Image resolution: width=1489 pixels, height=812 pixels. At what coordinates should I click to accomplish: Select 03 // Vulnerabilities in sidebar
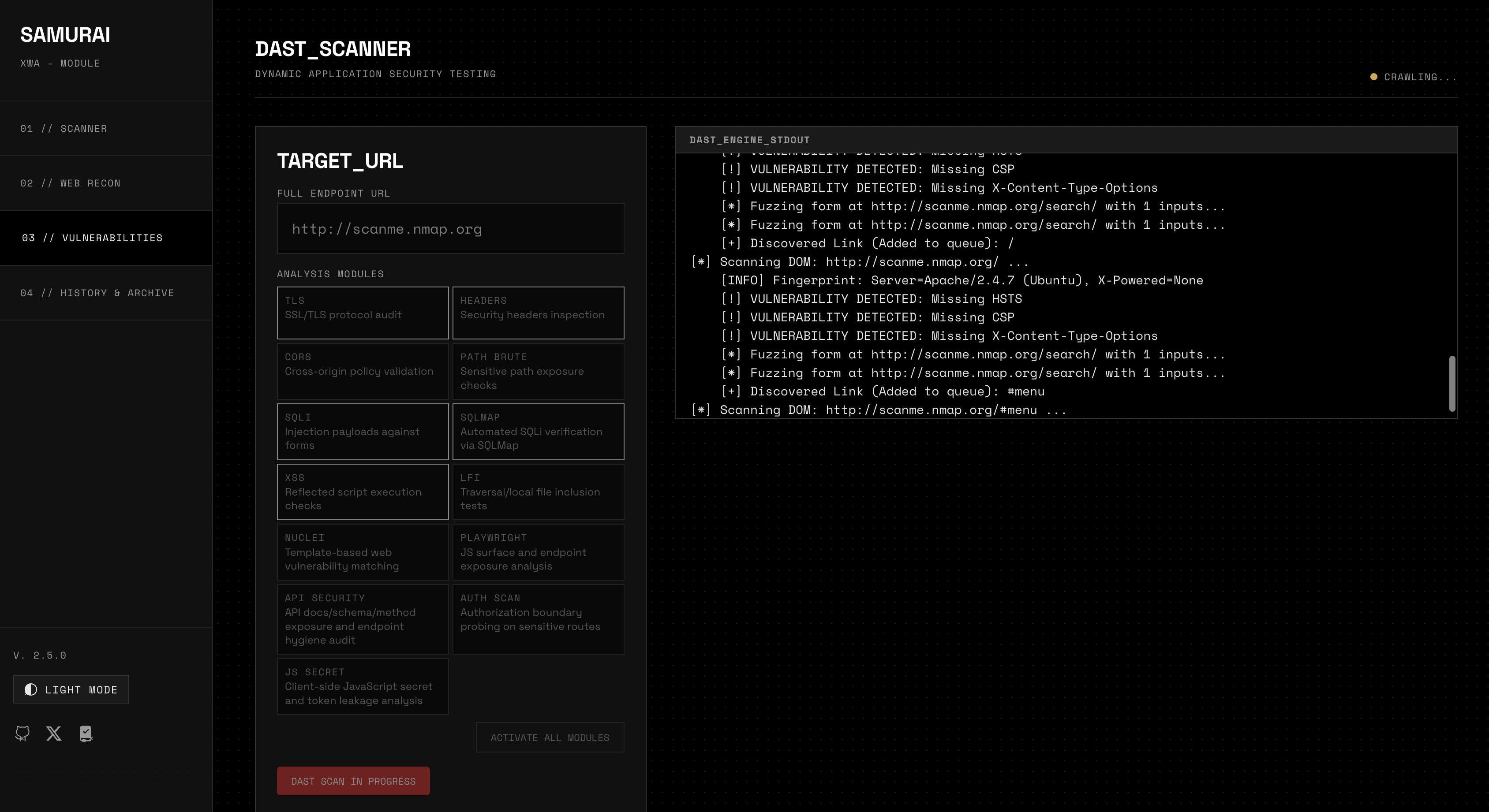(106, 238)
